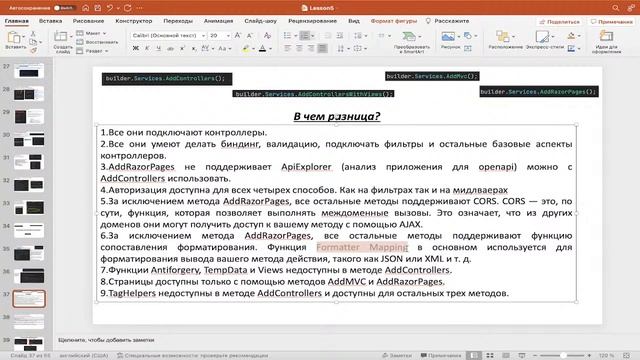This screenshot has width=640, height=360.
Task: Click the Восстановить button
Action: (x=97, y=42)
